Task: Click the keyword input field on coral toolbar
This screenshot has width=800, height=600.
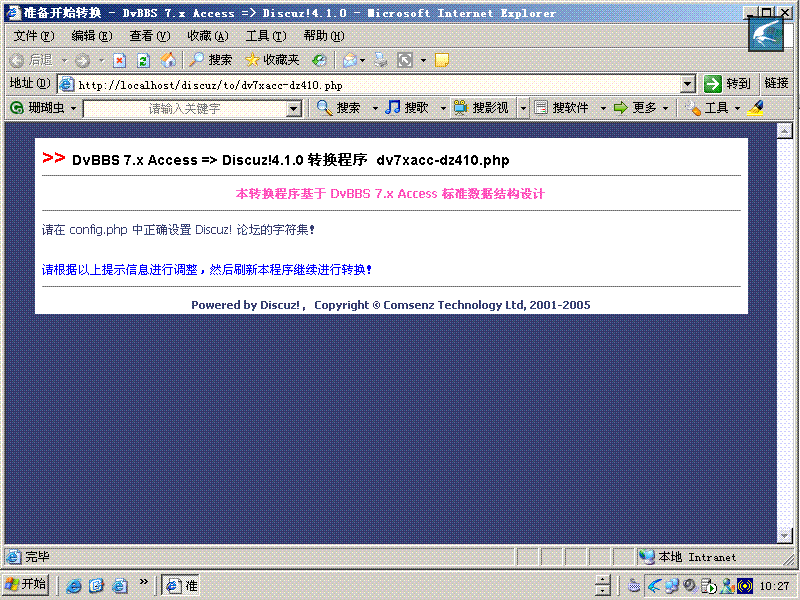Action: click(x=180, y=107)
